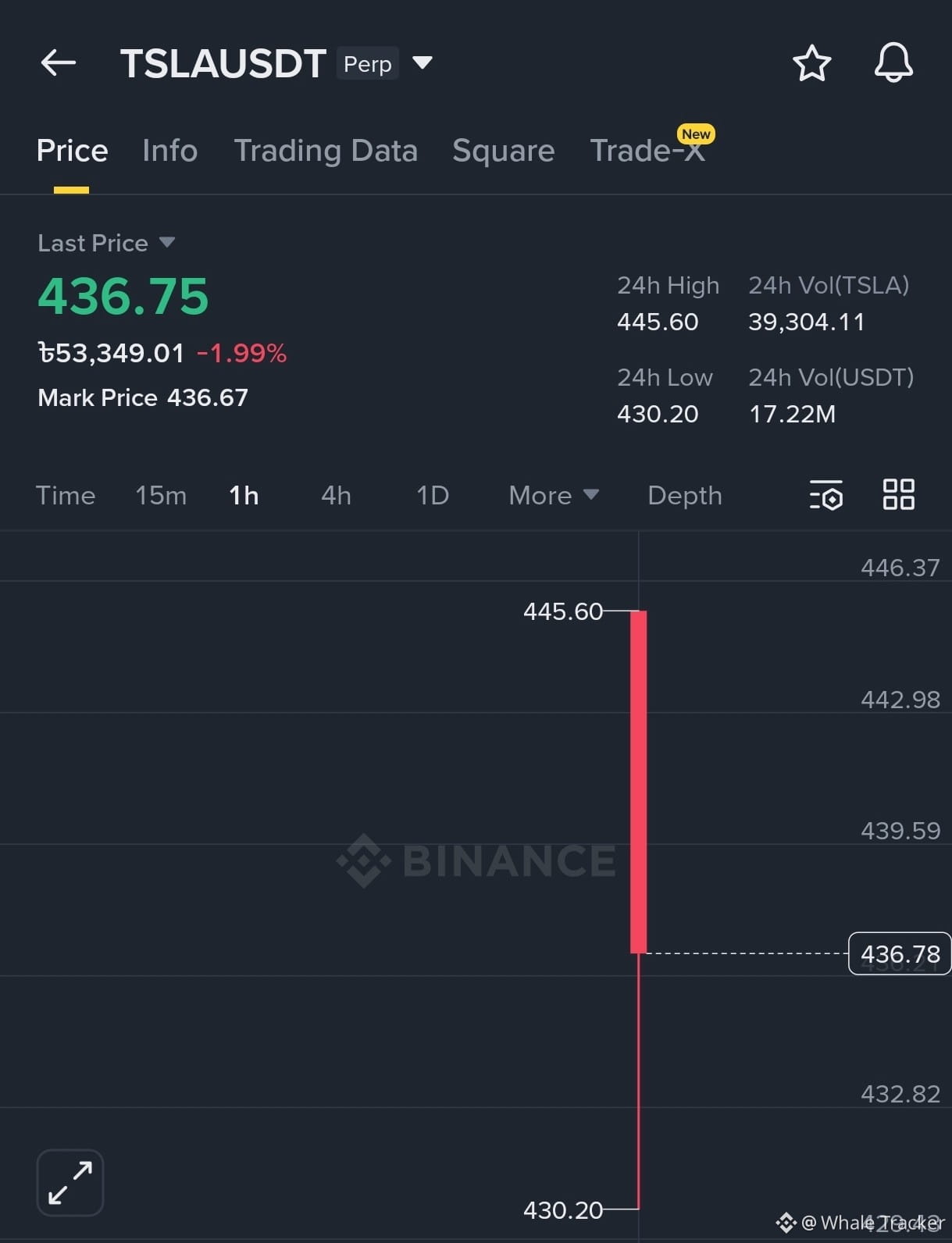This screenshot has width=952, height=1243.
Task: Show the Depth chart view
Action: (x=685, y=496)
